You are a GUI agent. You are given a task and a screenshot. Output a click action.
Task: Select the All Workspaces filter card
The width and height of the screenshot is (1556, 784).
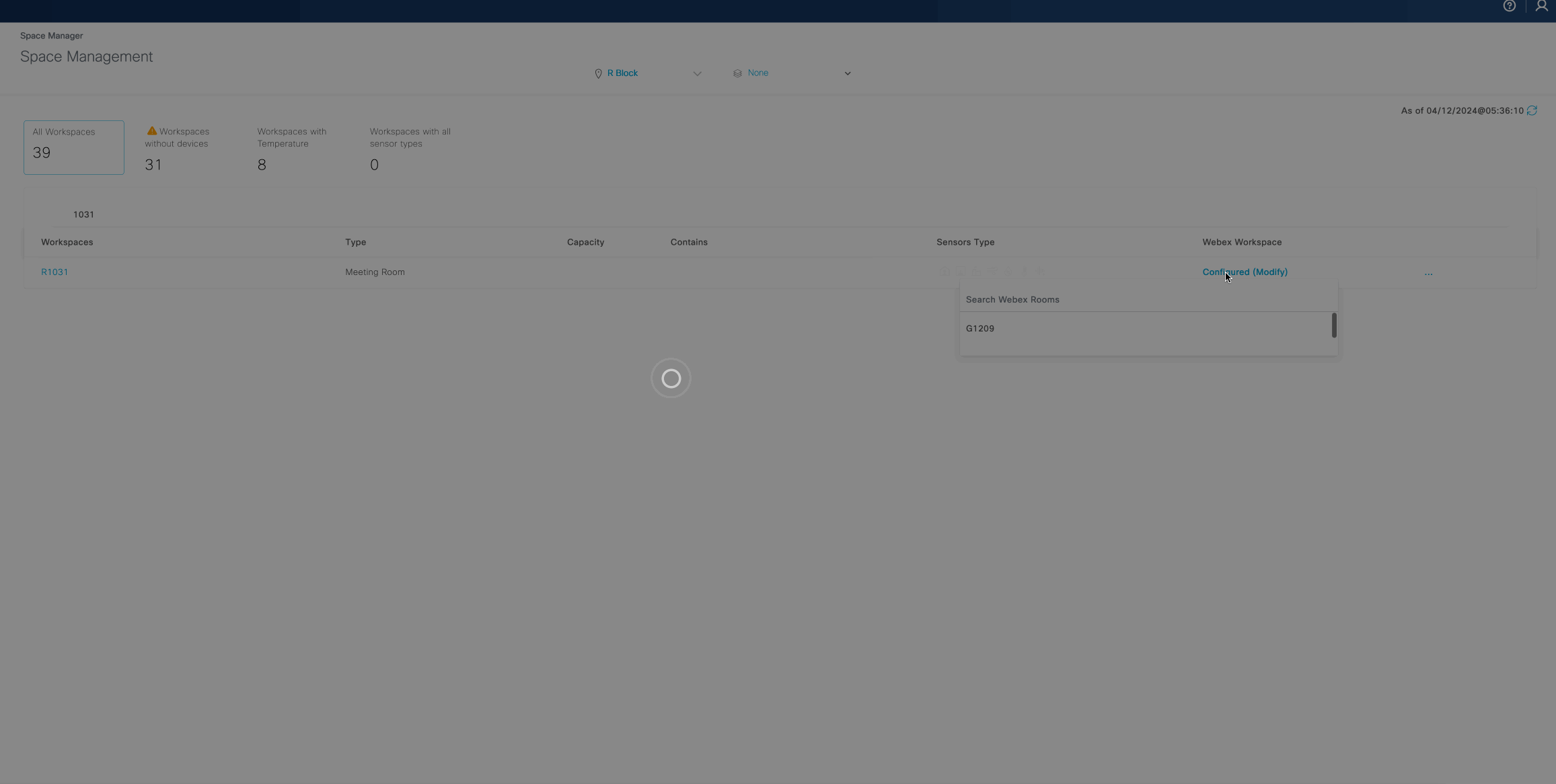pyautogui.click(x=74, y=147)
